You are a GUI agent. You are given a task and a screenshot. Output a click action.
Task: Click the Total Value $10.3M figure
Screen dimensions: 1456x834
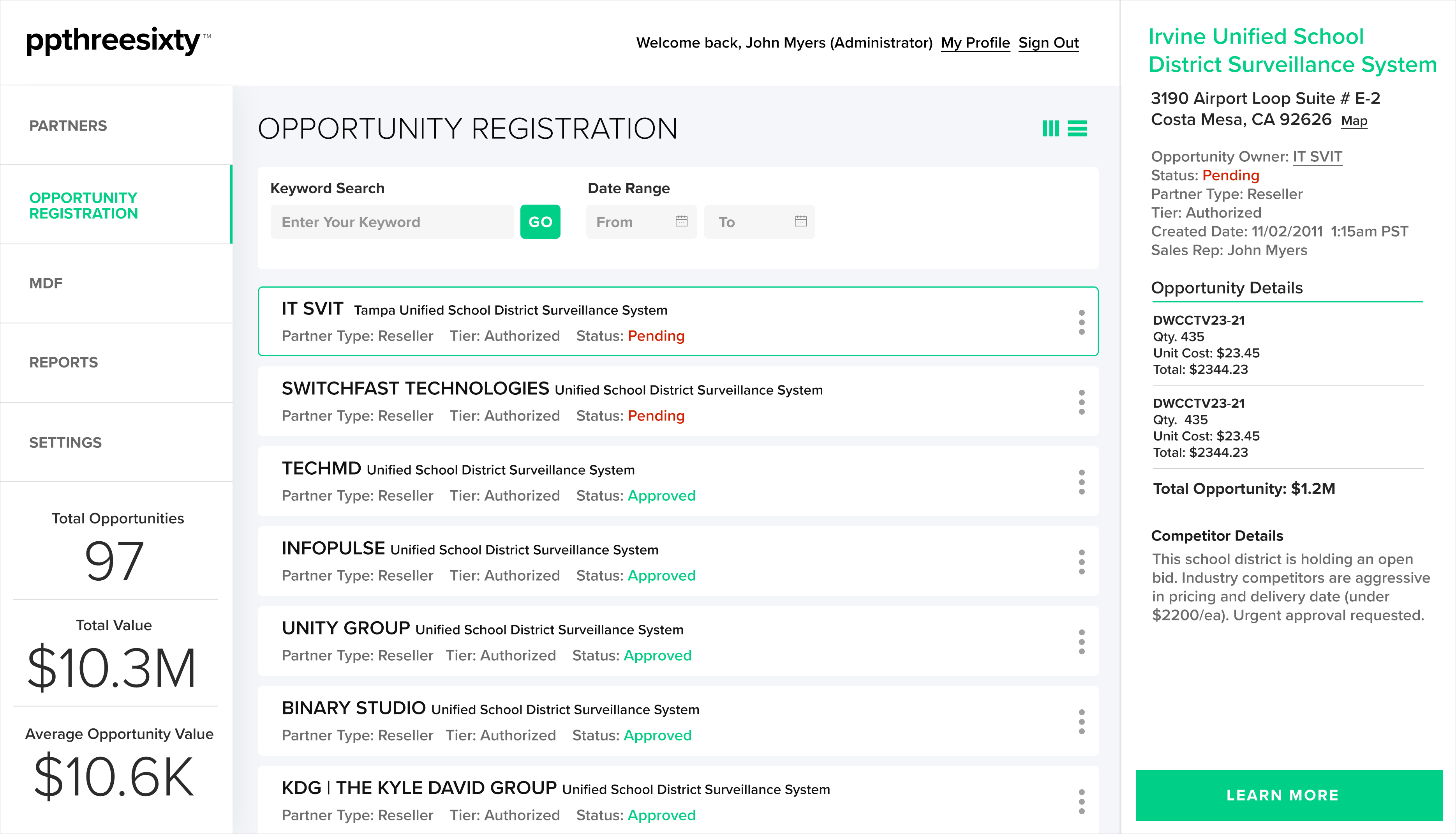click(112, 668)
